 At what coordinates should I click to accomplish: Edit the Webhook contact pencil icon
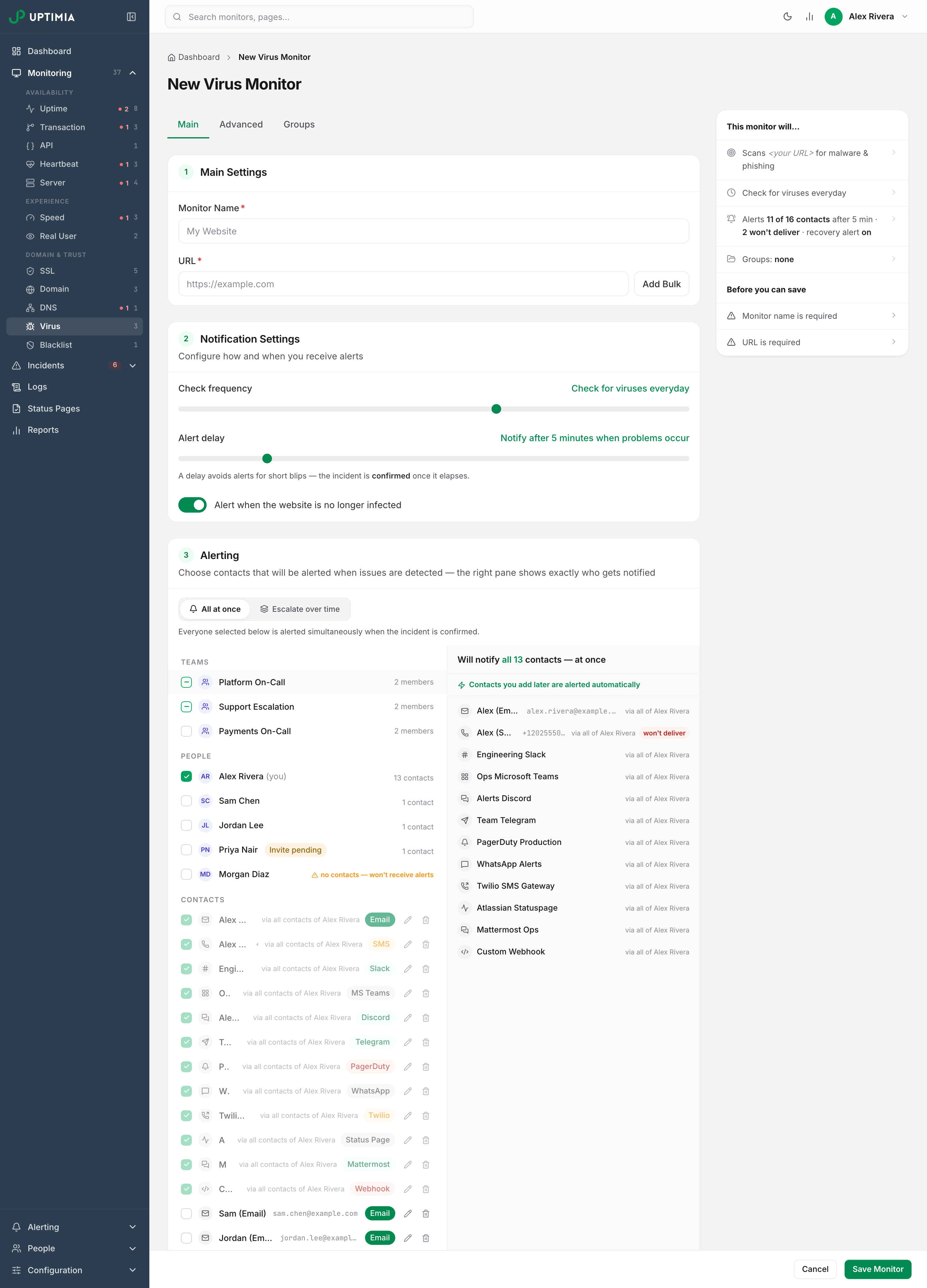coord(407,1189)
